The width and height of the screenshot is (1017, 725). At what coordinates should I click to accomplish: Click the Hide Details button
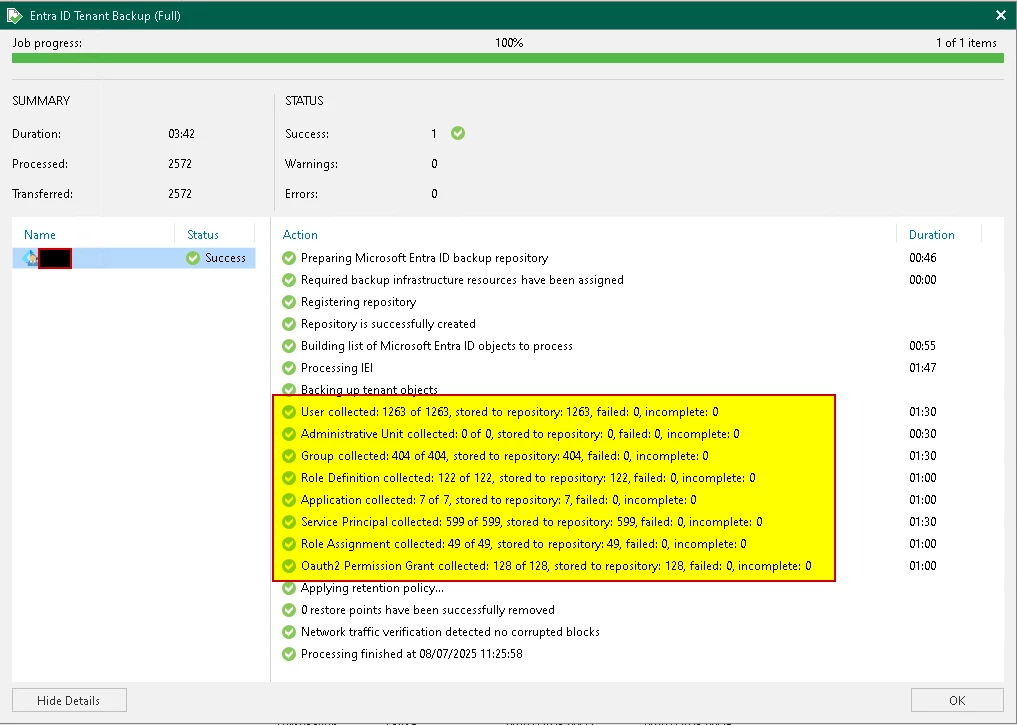[x=69, y=700]
